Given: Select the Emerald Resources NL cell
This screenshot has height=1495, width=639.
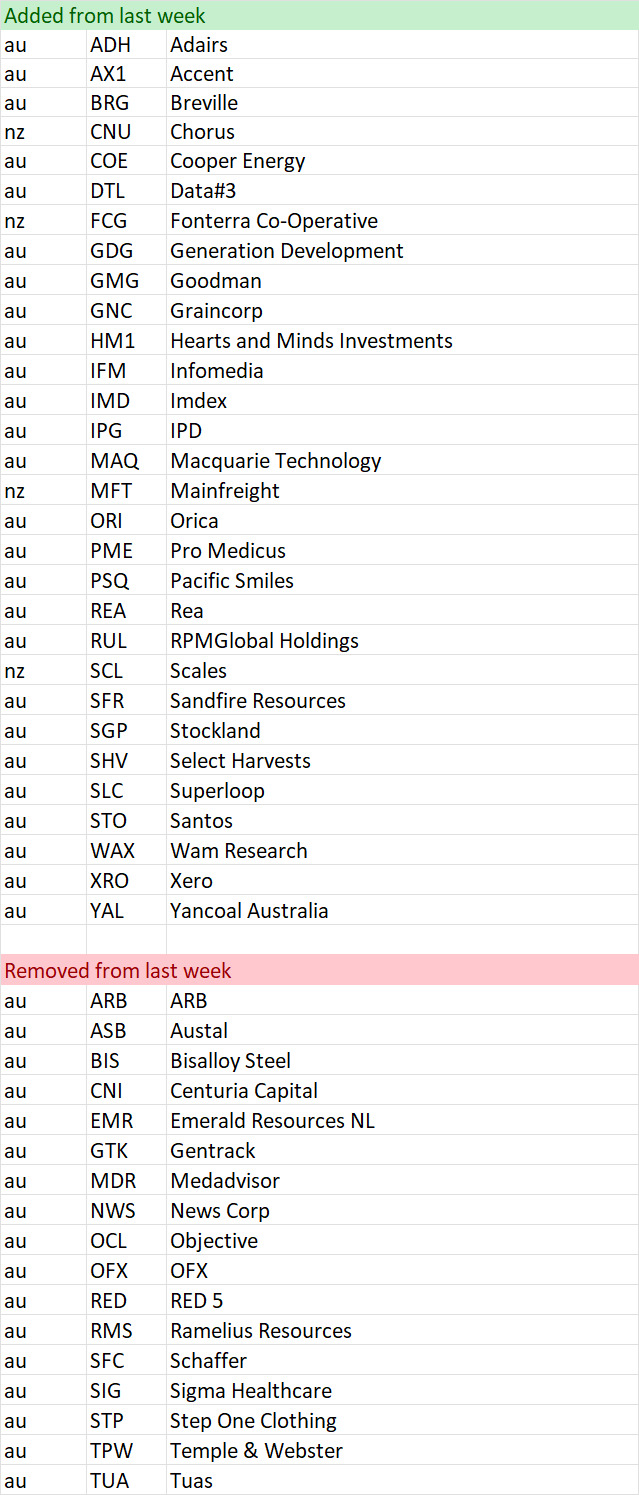Looking at the screenshot, I should tap(402, 1121).
